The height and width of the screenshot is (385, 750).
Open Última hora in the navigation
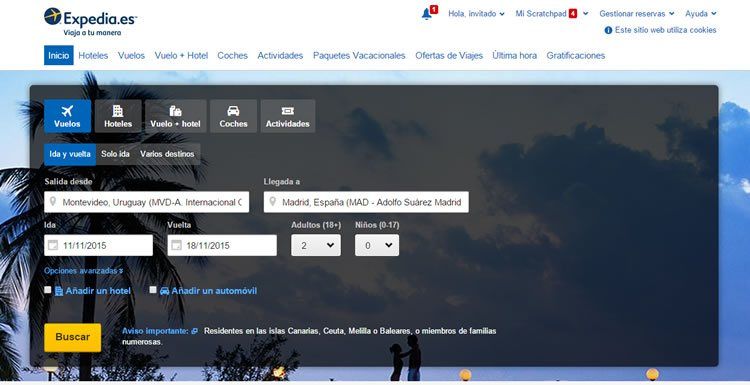(515, 55)
